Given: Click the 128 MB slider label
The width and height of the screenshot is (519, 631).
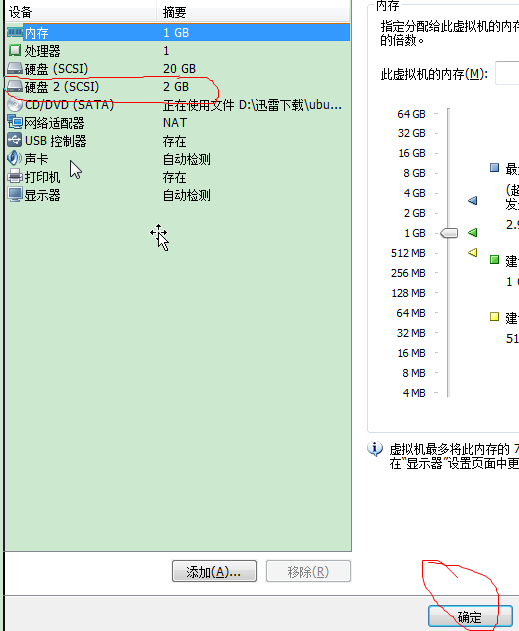Looking at the screenshot, I should click(x=408, y=293).
